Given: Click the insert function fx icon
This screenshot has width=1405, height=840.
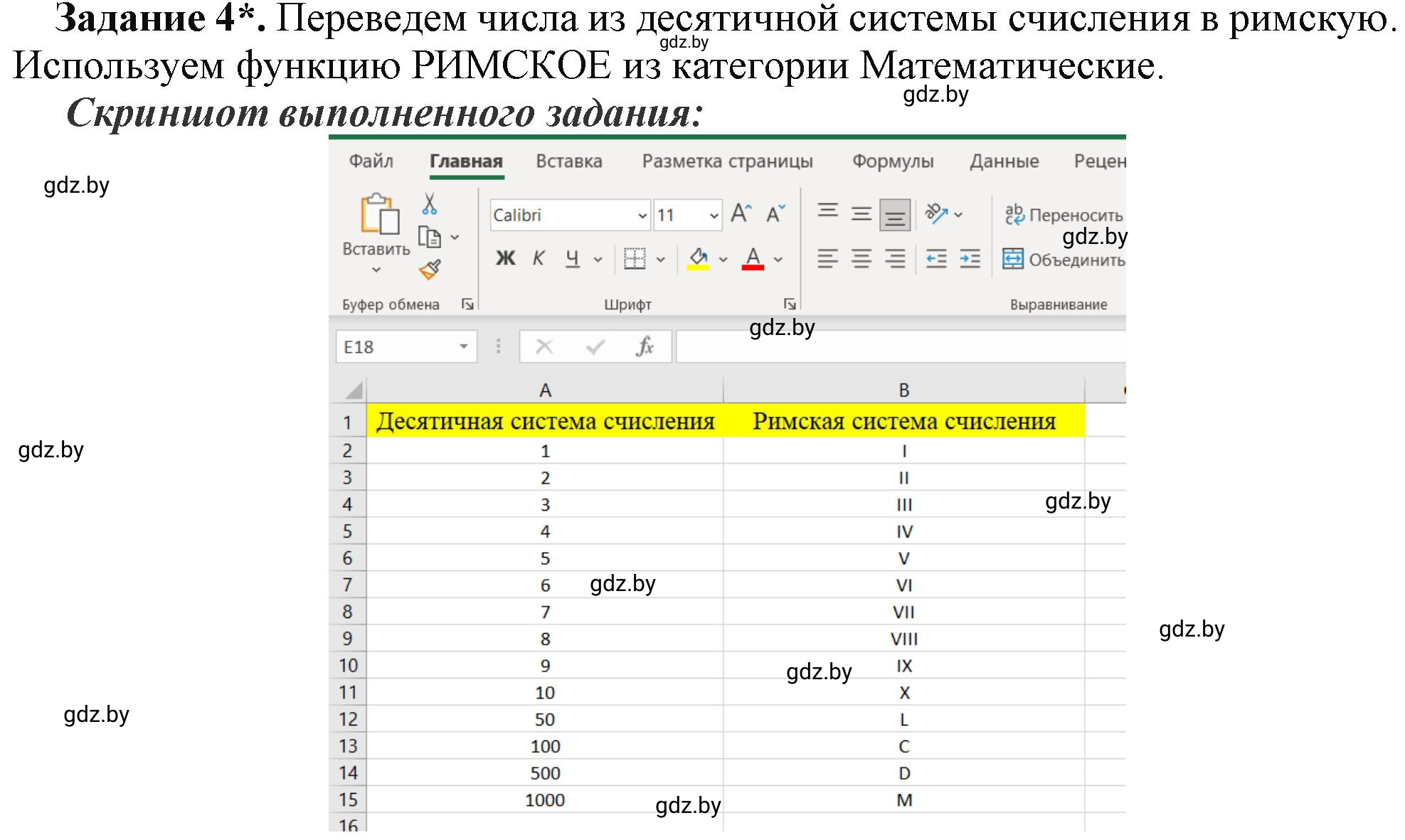Looking at the screenshot, I should click(x=645, y=347).
